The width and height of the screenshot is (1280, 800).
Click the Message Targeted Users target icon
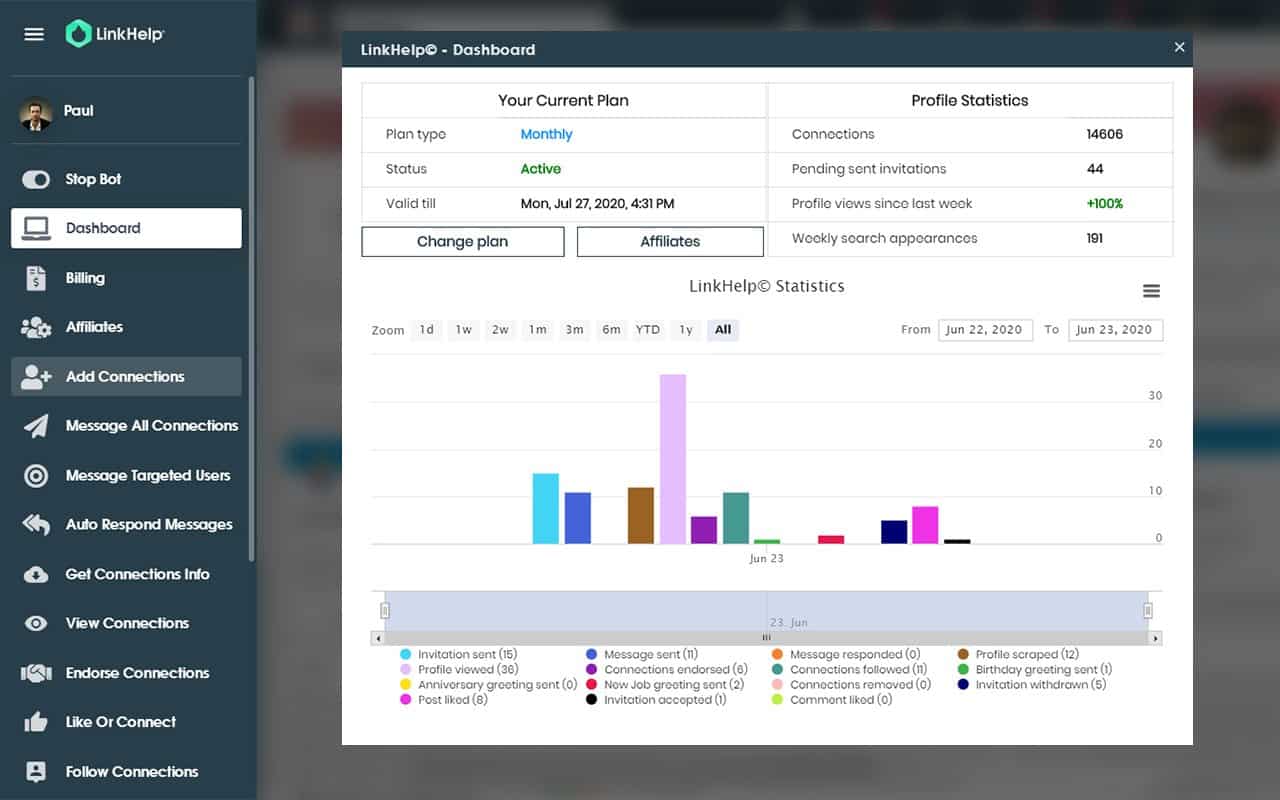click(x=36, y=476)
